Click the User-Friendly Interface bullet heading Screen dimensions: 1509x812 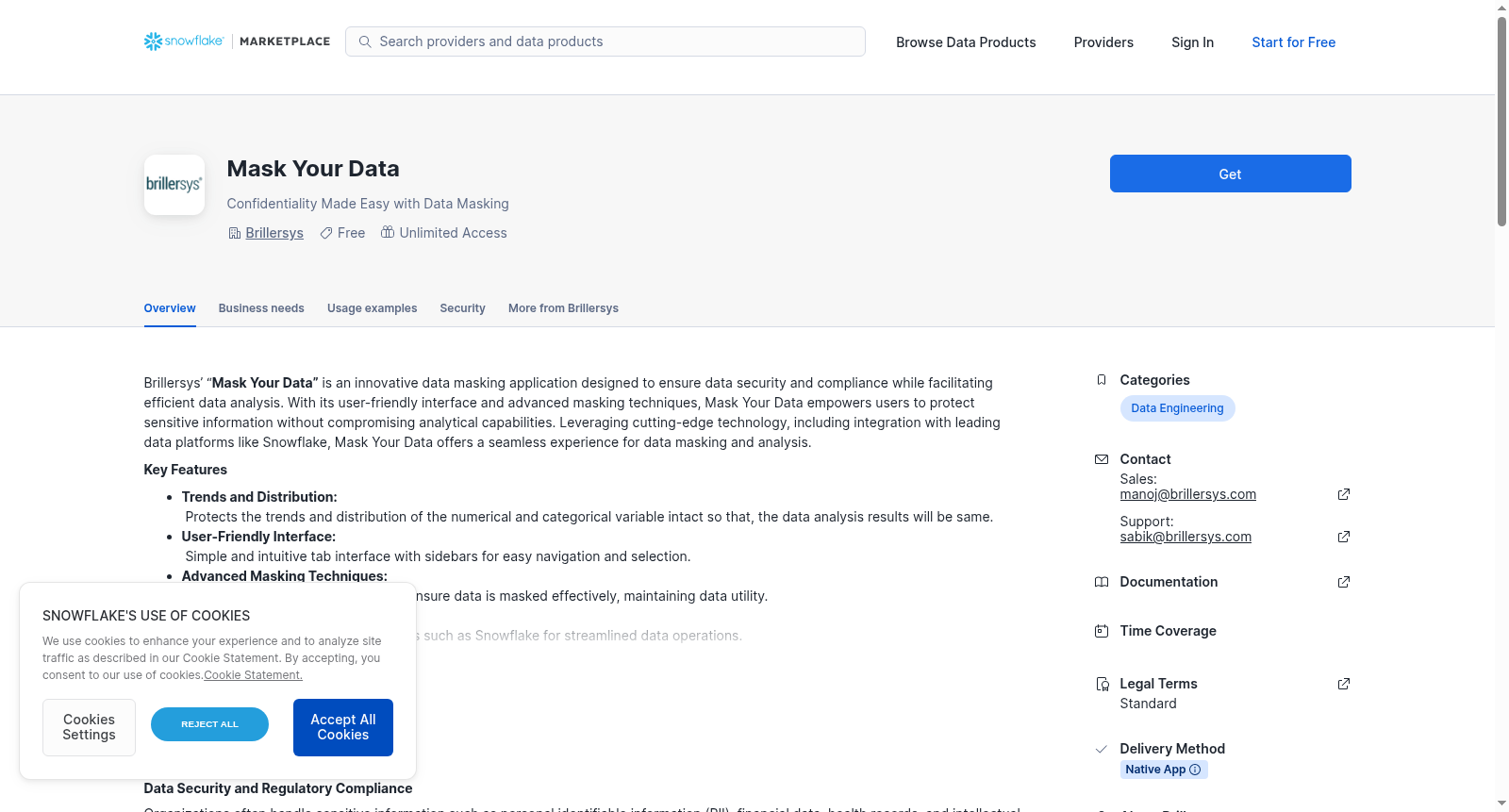click(x=258, y=537)
